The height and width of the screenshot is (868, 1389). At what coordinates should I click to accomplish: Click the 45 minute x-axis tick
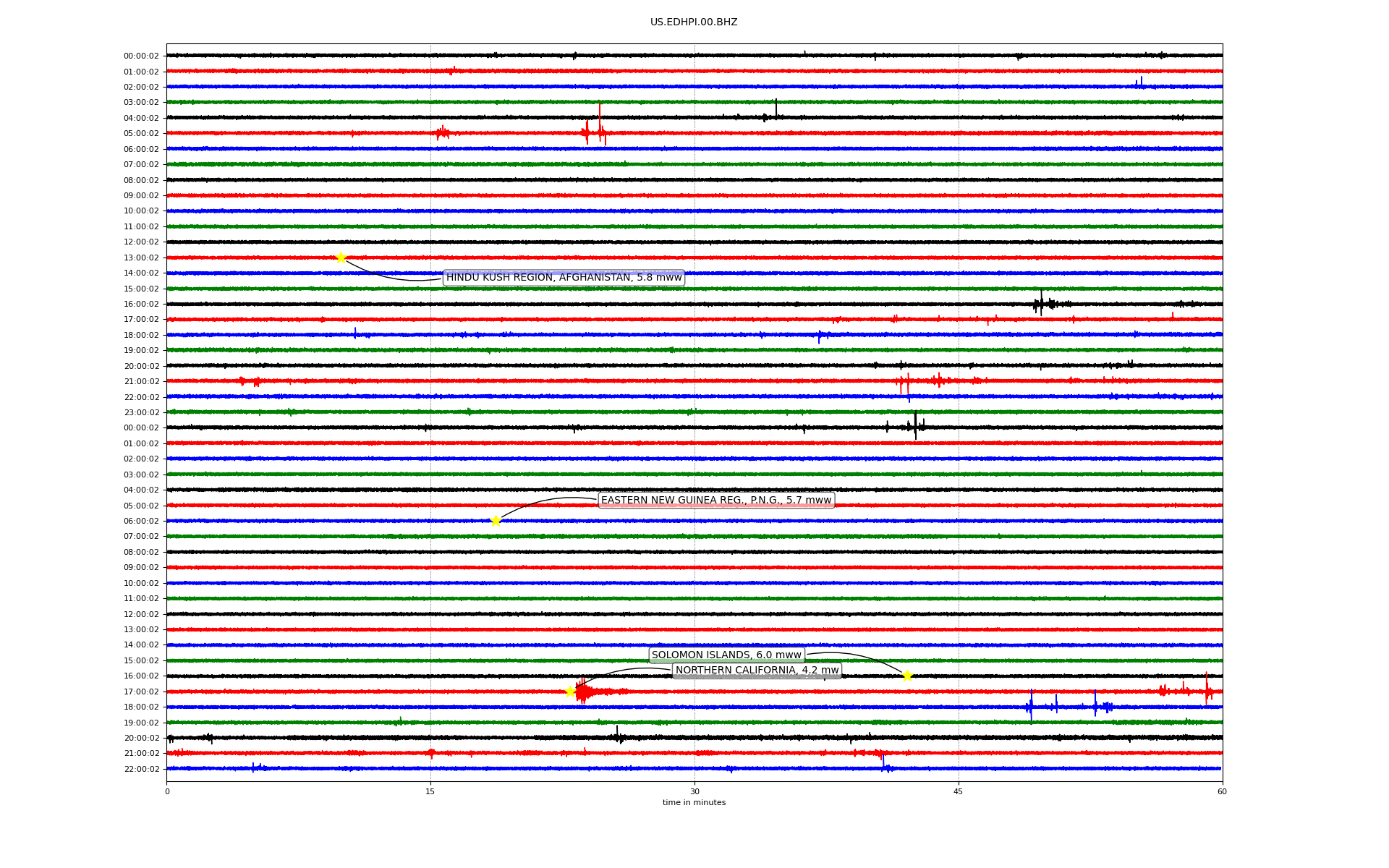[x=959, y=791]
